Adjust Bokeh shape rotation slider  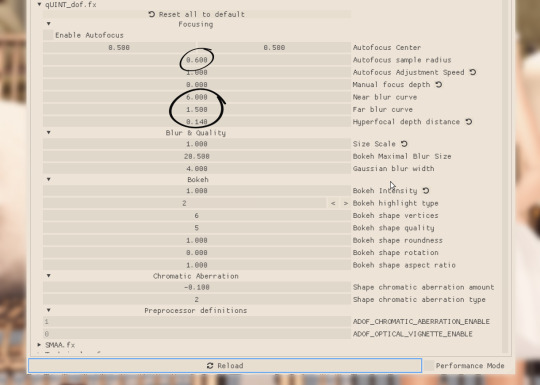197,253
